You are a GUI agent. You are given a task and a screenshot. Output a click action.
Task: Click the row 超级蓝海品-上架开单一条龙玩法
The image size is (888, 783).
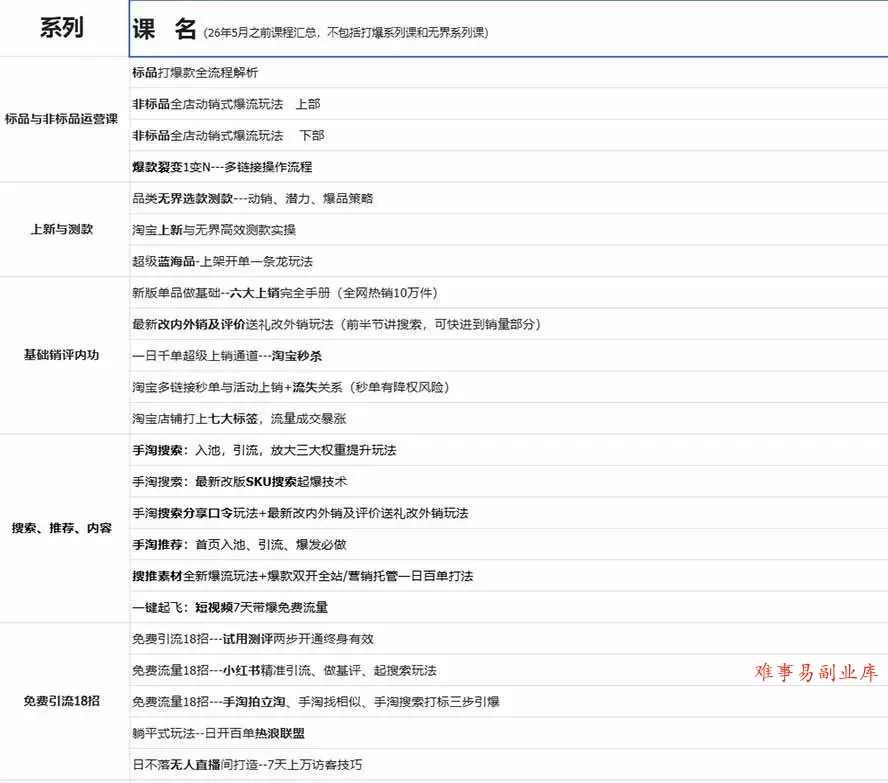(509, 262)
